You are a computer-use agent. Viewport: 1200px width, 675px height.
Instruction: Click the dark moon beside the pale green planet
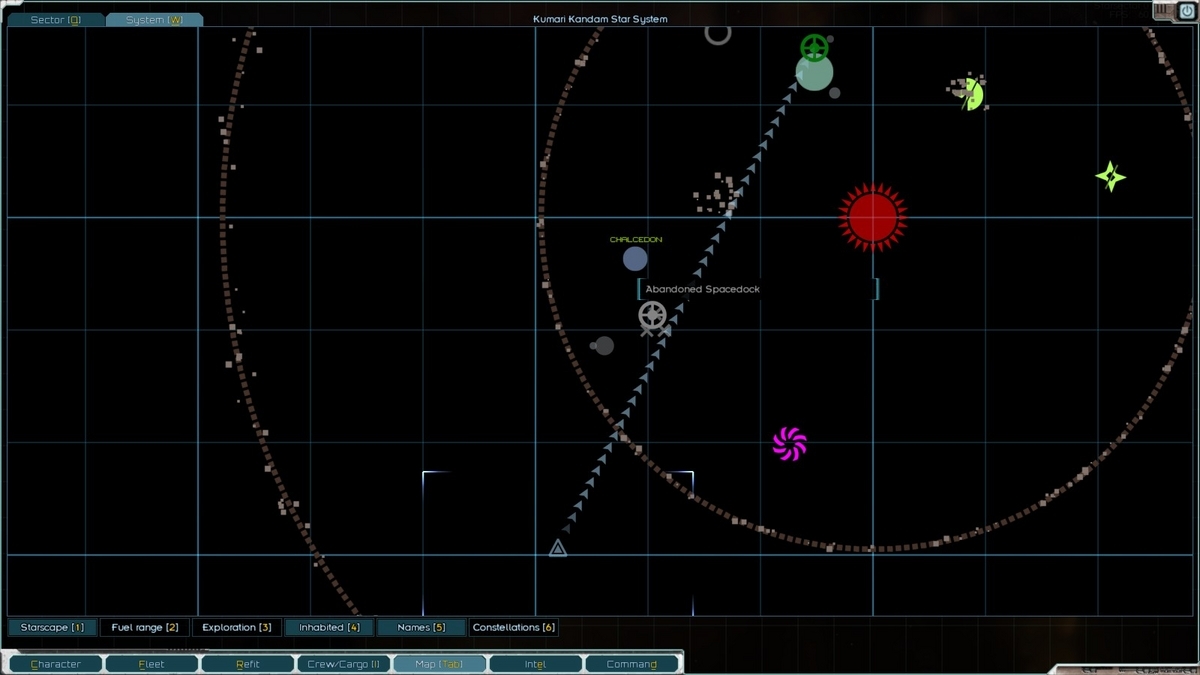pyautogui.click(x=835, y=93)
